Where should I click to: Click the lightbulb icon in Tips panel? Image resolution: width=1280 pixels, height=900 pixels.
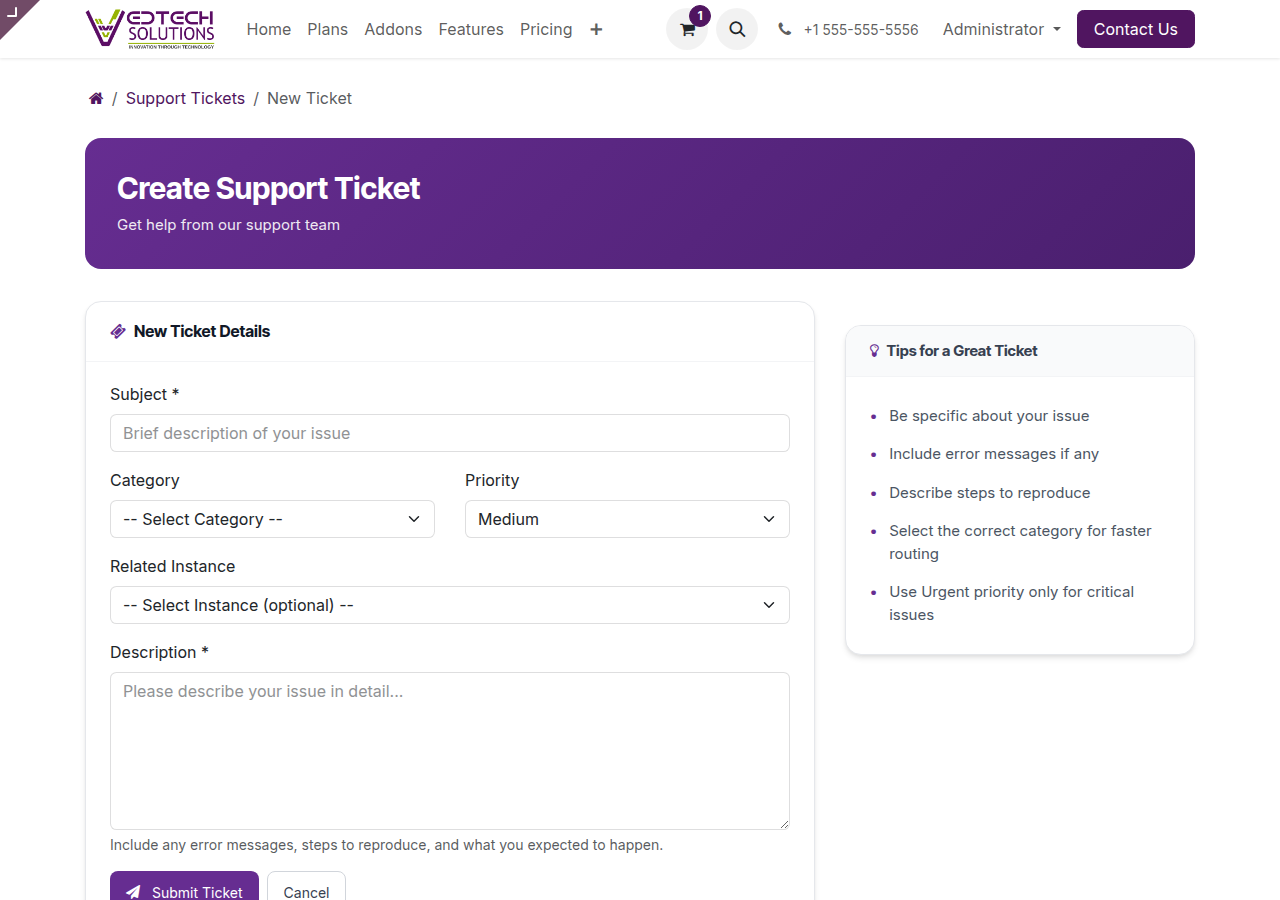pos(874,350)
